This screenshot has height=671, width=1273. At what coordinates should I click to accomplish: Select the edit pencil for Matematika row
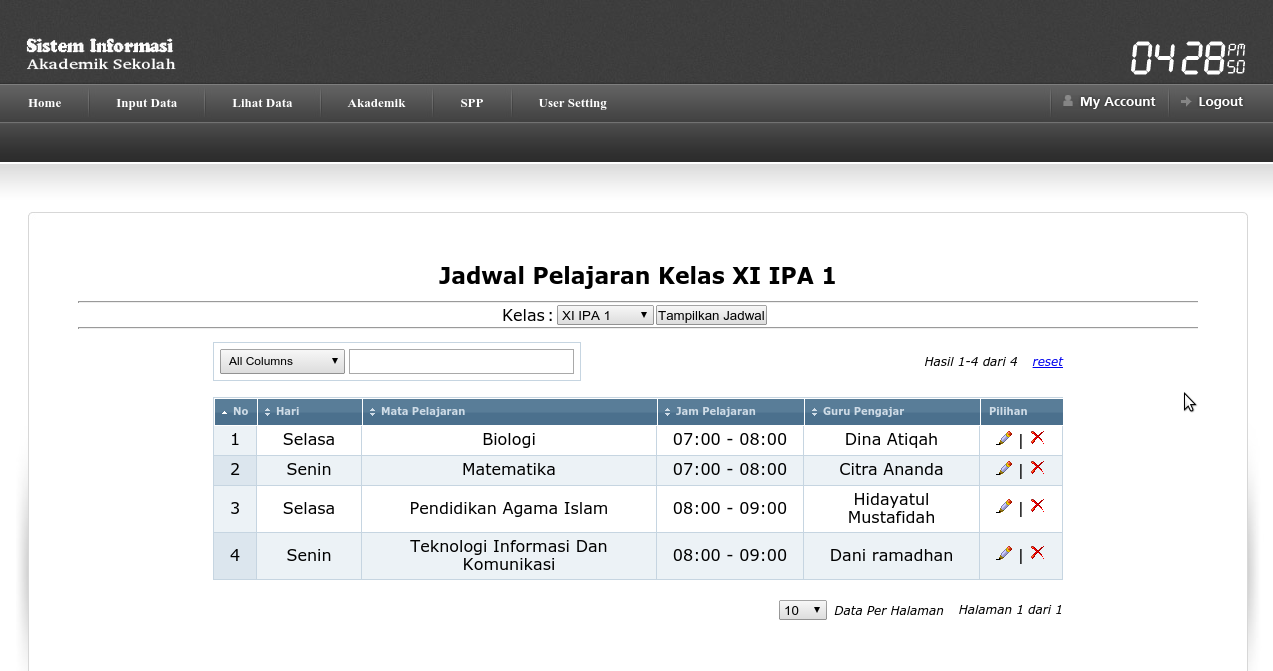(x=1004, y=468)
